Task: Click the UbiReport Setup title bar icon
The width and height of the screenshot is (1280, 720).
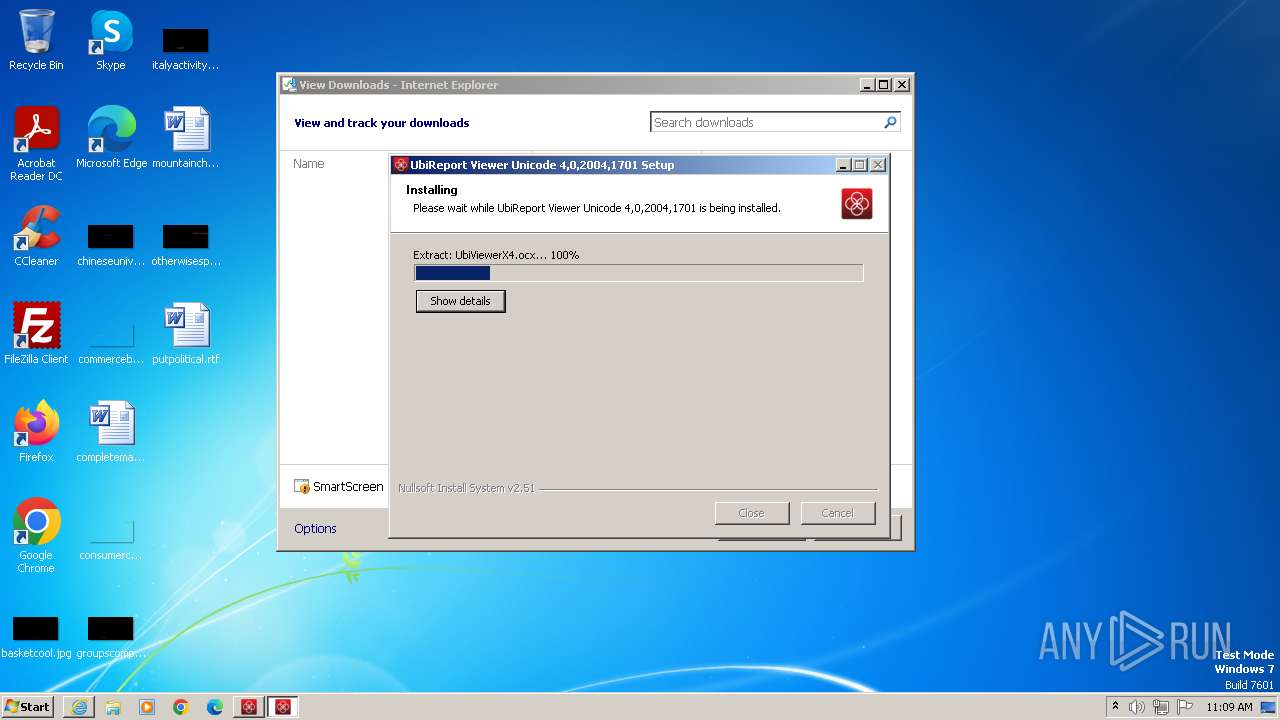Action: point(401,165)
